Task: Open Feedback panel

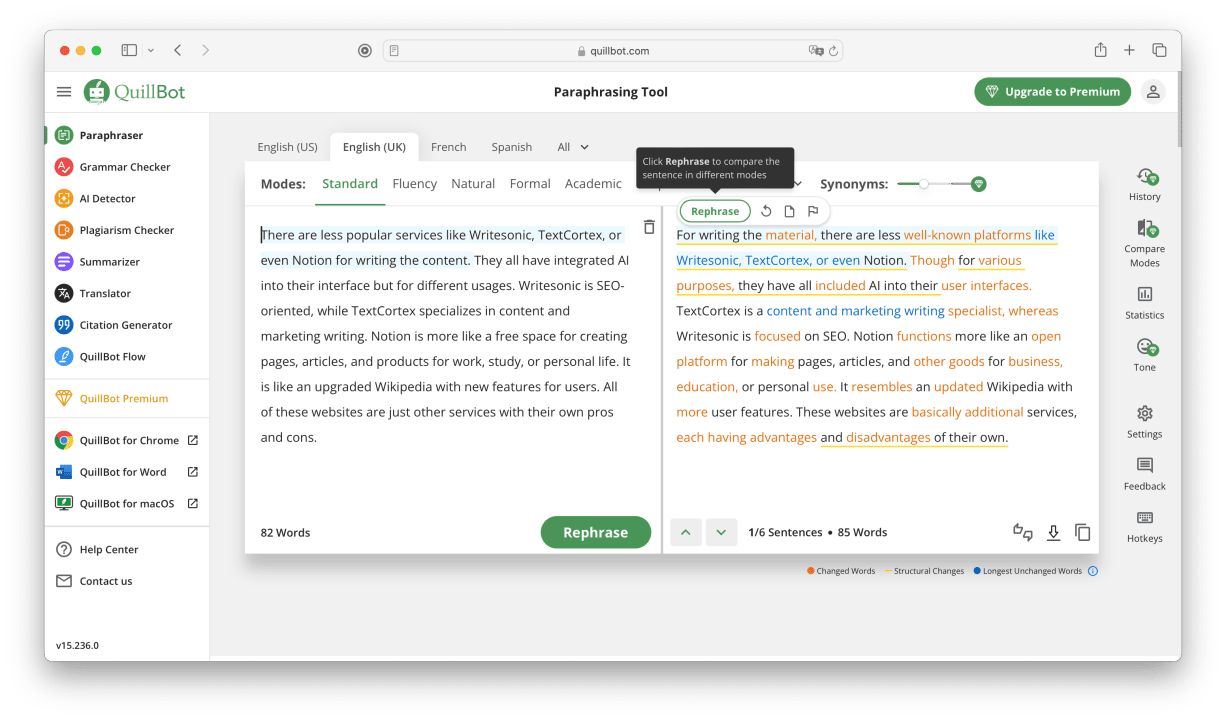Action: tap(1145, 474)
